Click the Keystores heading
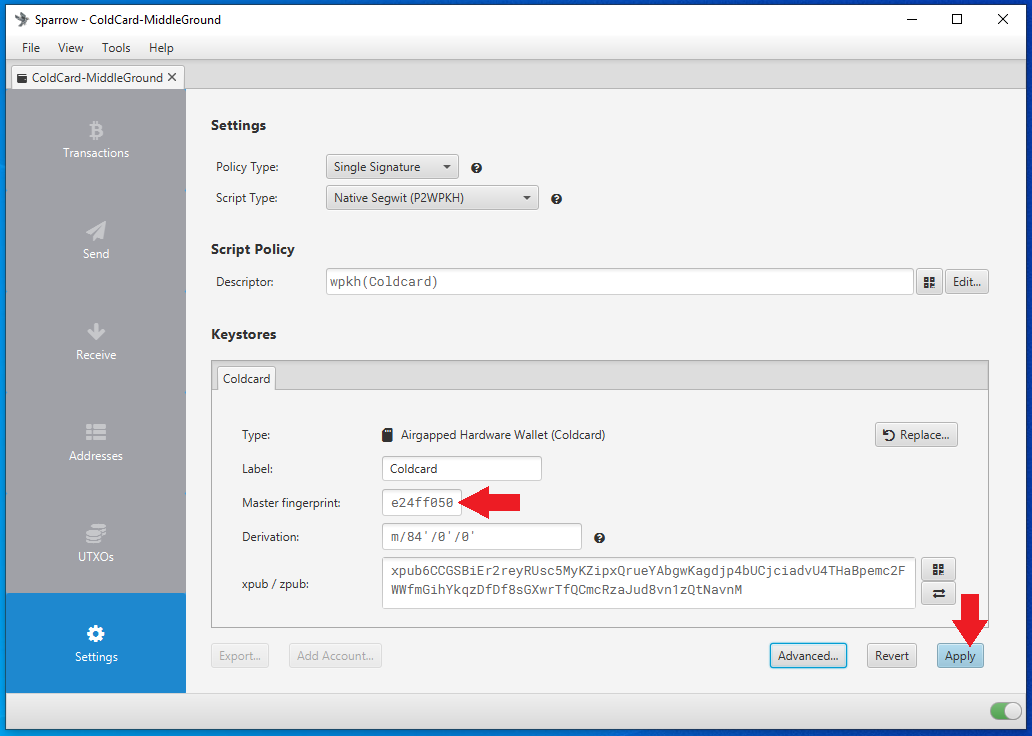This screenshot has height=736, width=1032. point(244,334)
